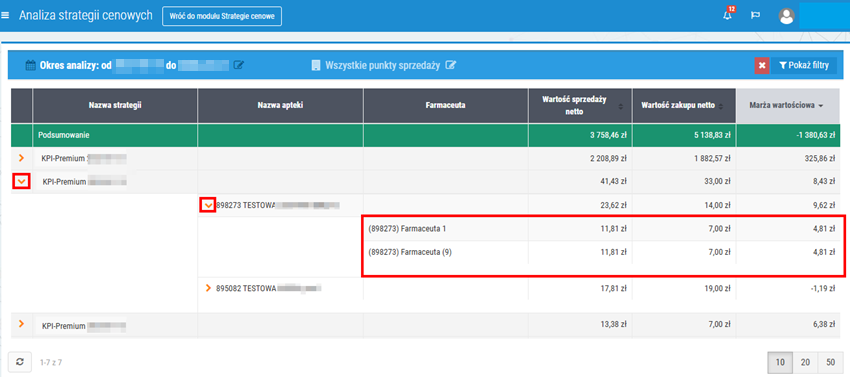Click the sales value 23,62 zł

click(614, 206)
